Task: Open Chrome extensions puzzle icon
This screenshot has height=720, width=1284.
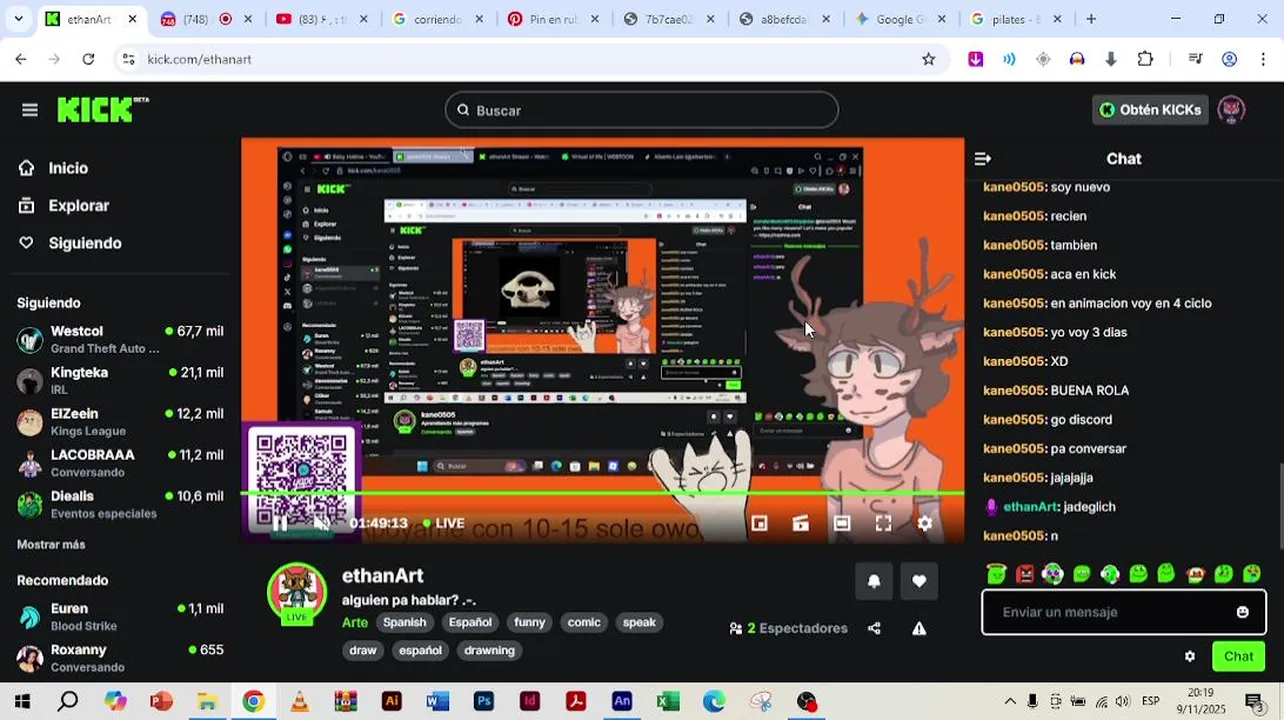Action: (1146, 59)
